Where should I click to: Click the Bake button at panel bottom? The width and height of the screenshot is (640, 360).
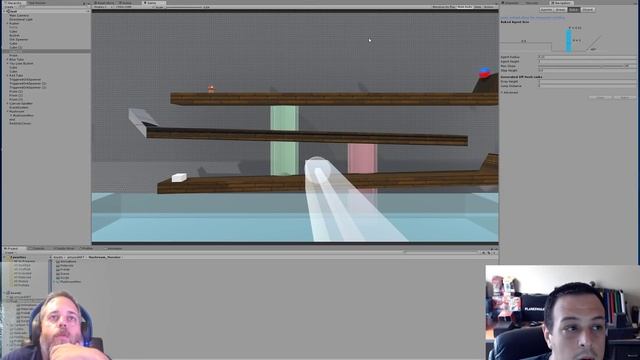625,97
